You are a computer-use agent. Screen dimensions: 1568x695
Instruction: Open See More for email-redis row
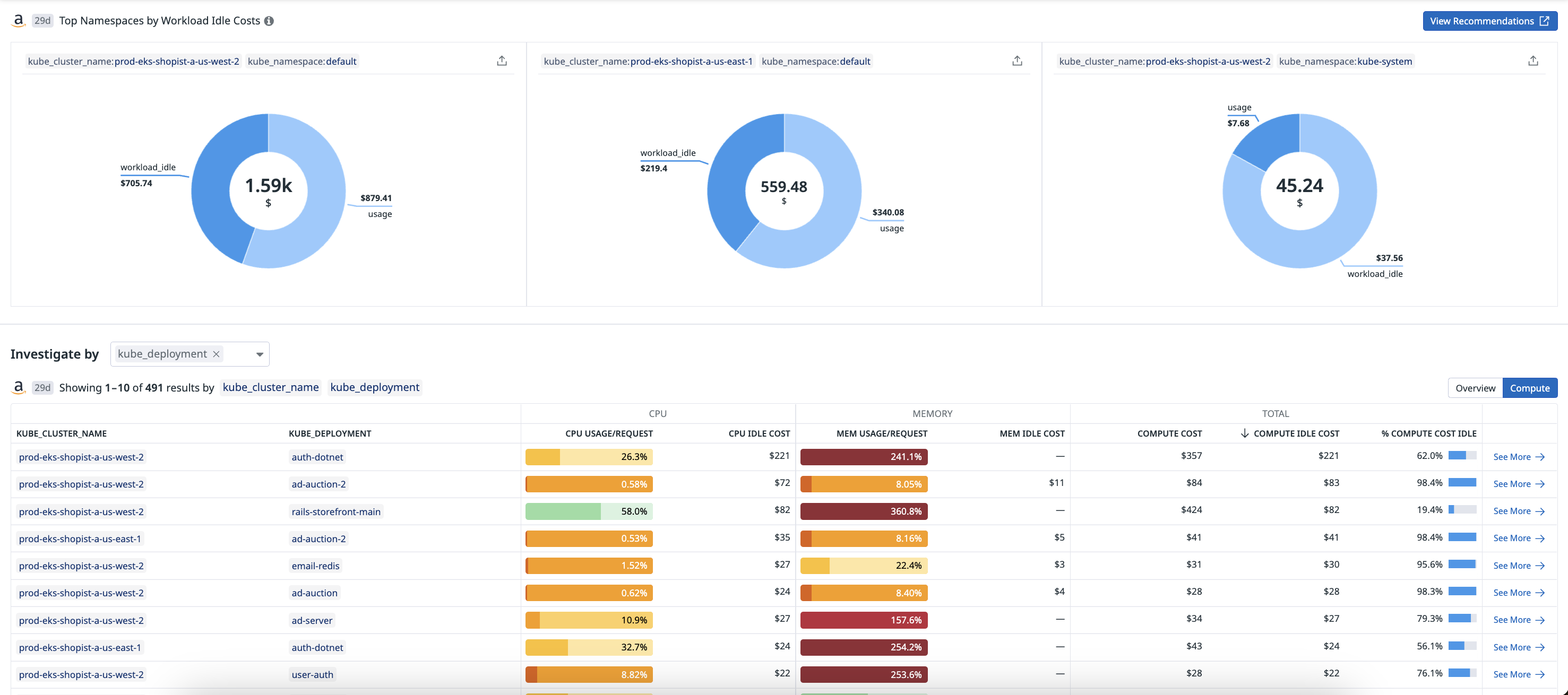pos(1519,566)
